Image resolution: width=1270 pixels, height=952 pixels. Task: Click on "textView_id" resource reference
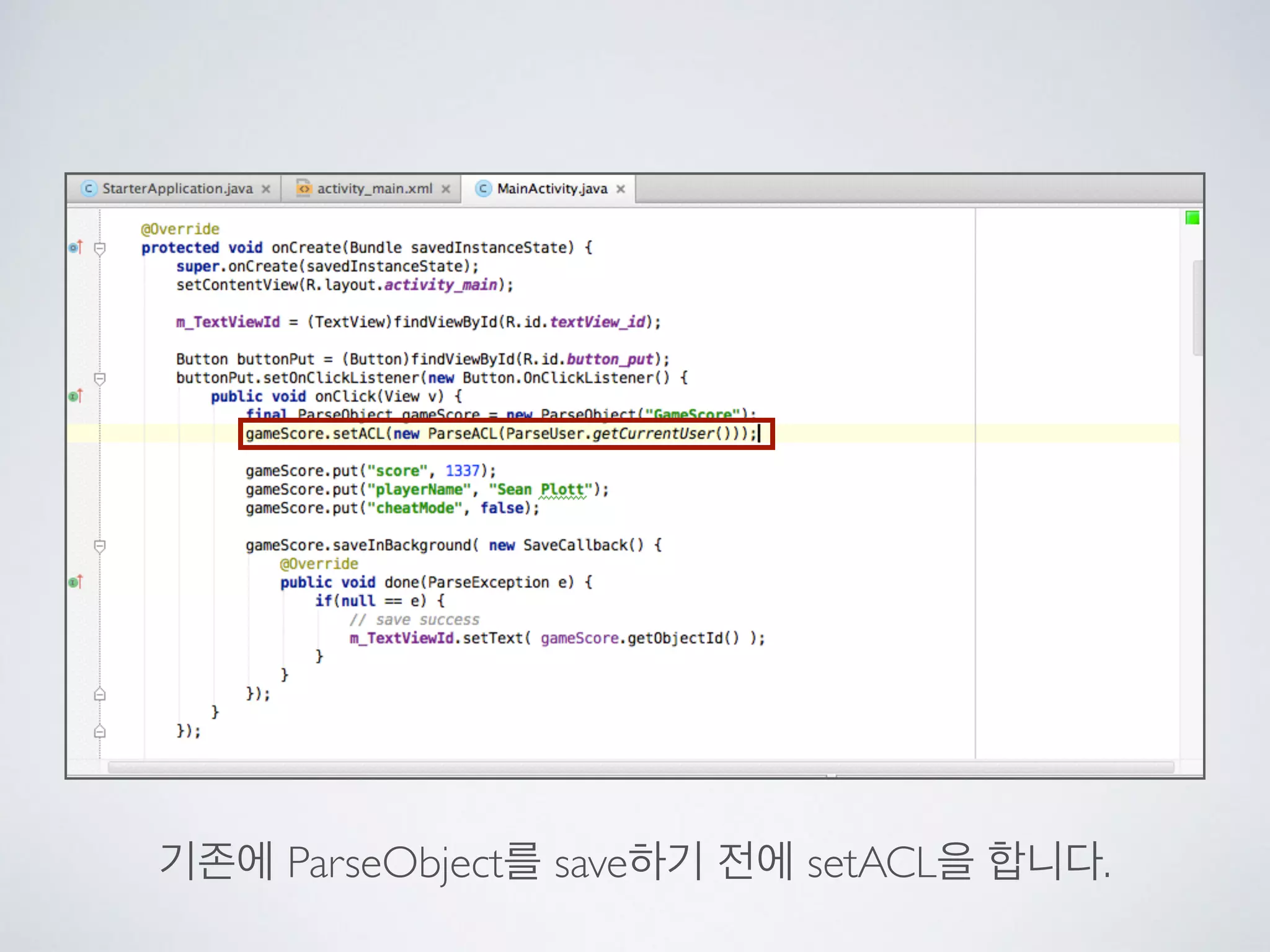point(597,322)
